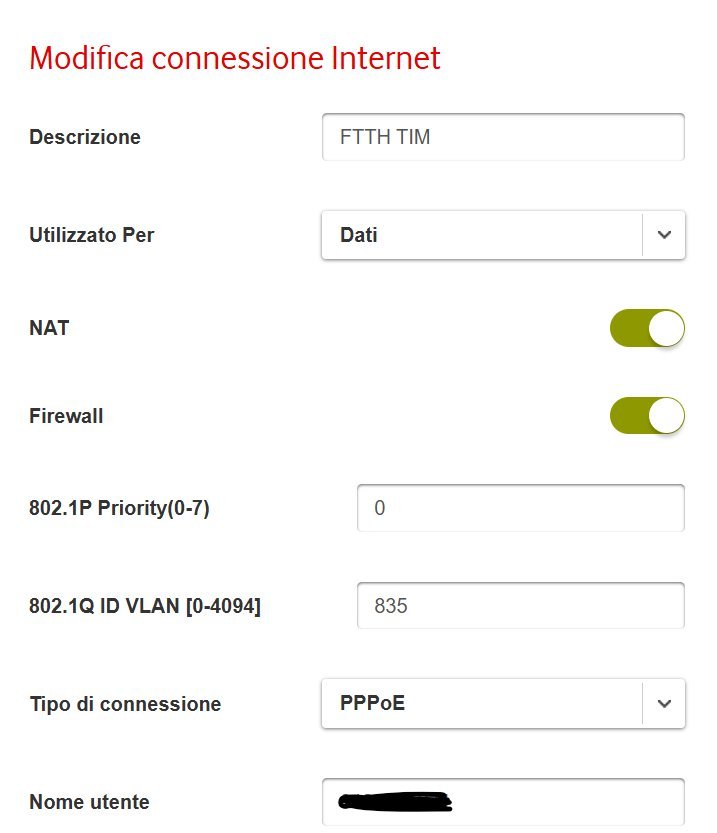
Task: Focus the 802.1P Priority input box
Action: point(520,508)
